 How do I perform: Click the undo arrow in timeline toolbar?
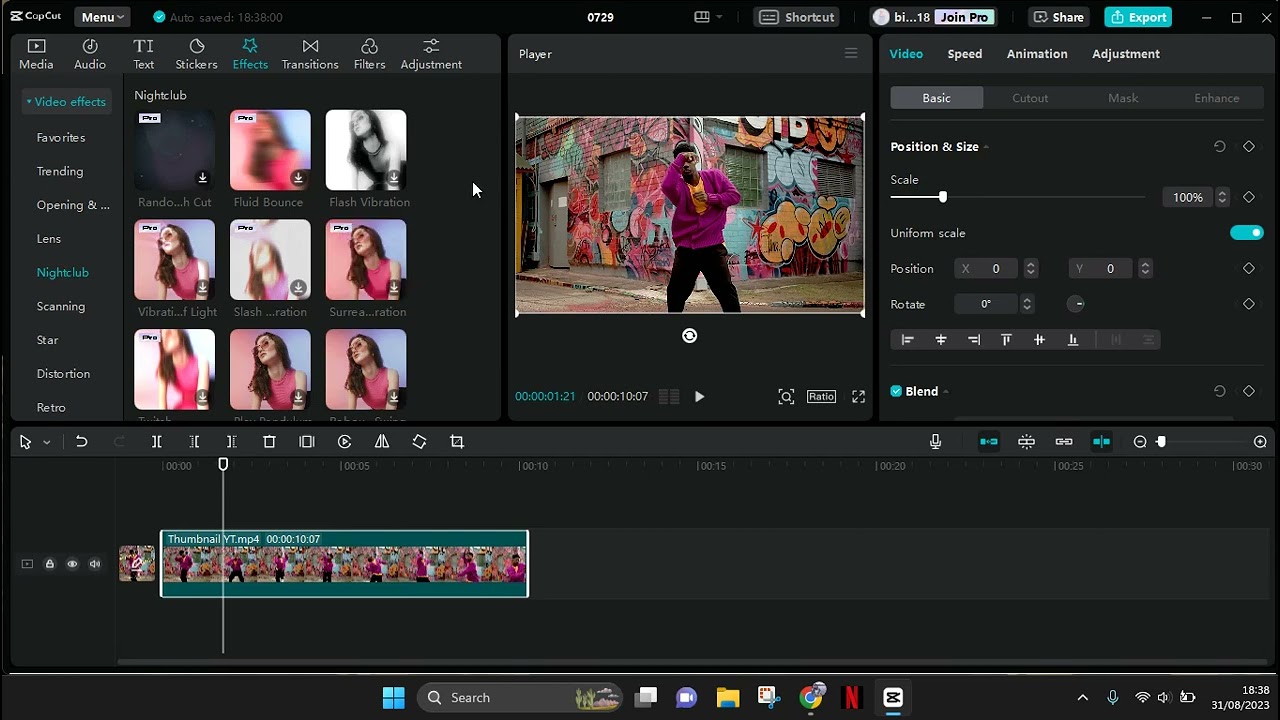82,442
